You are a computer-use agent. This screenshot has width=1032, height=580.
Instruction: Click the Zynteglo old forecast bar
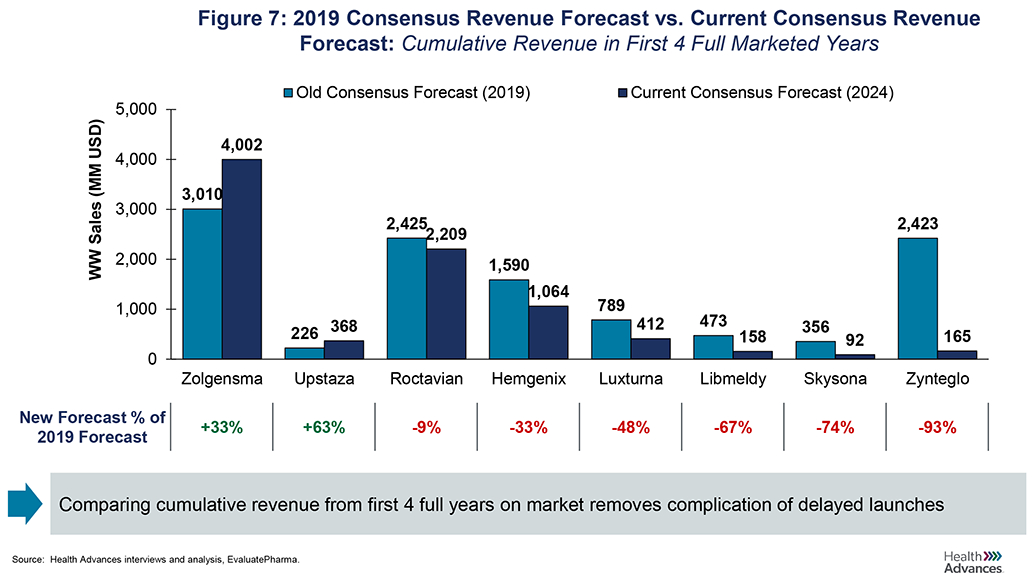917,298
